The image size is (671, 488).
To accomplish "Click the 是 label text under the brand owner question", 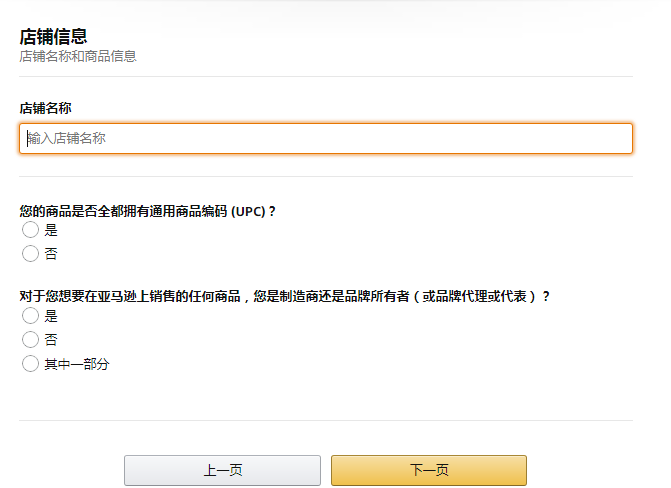I will point(51,316).
